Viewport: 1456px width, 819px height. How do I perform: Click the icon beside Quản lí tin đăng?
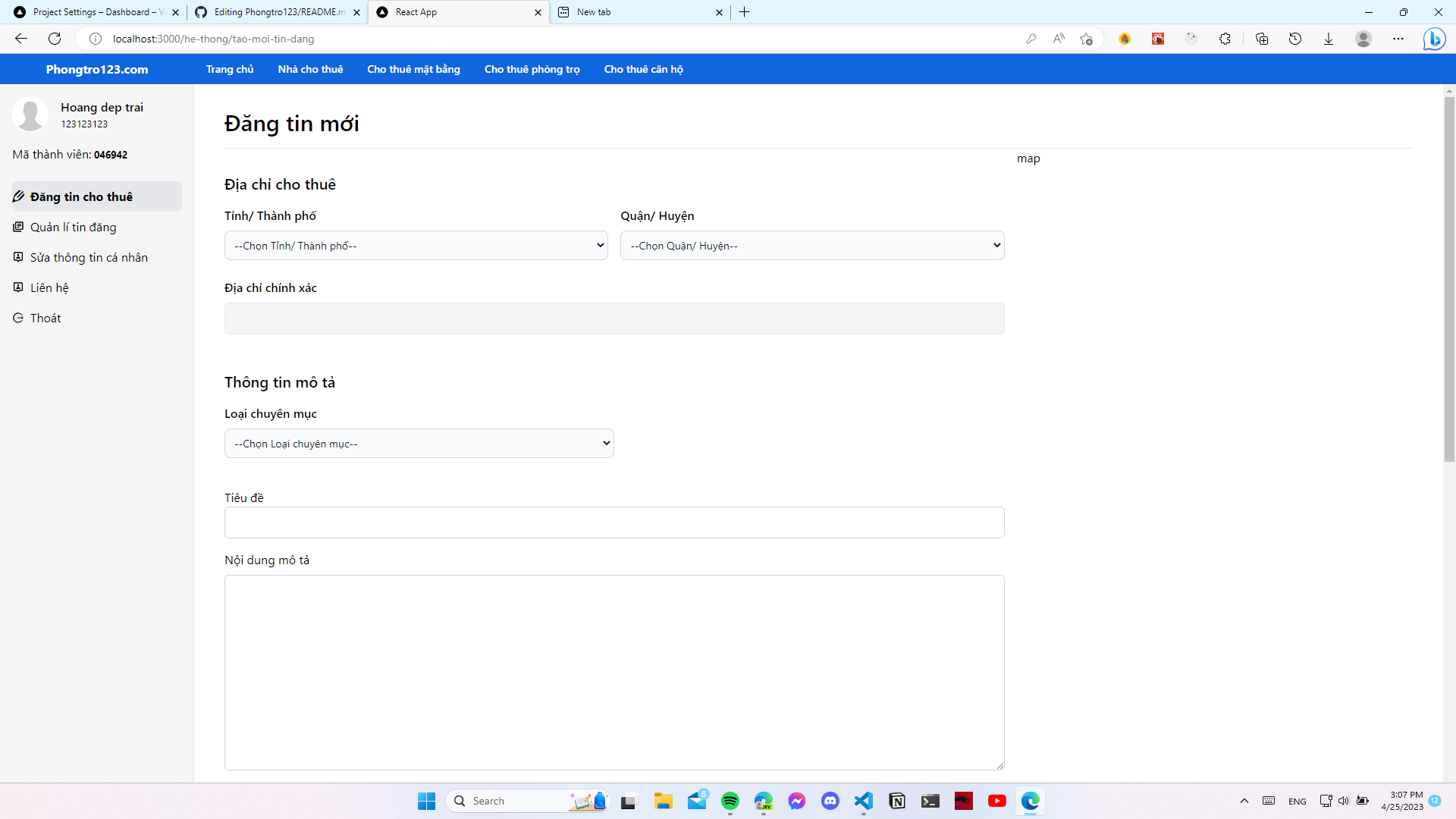coord(18,227)
